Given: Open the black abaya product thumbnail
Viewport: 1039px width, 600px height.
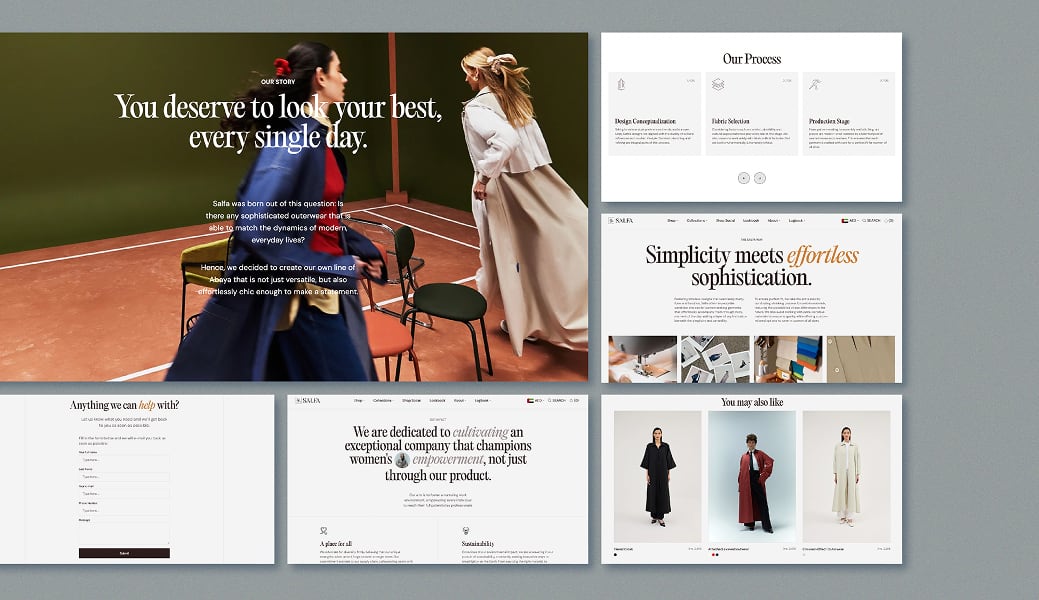Looking at the screenshot, I should (657, 477).
